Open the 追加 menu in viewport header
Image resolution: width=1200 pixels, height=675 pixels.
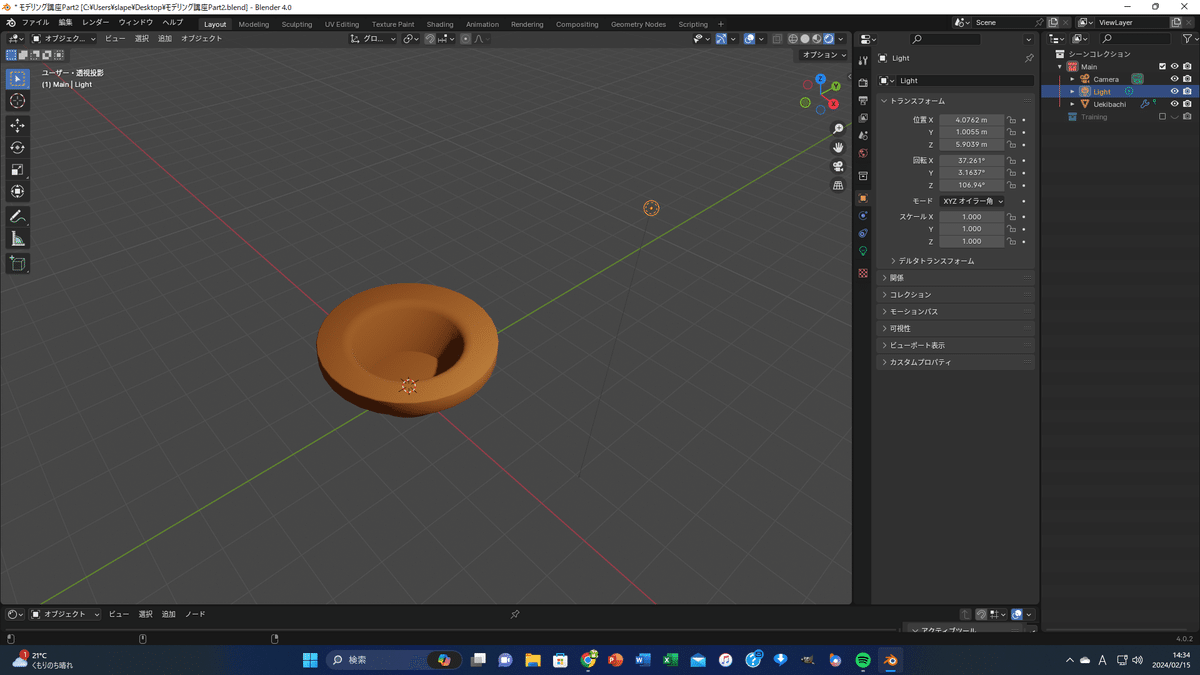point(165,39)
